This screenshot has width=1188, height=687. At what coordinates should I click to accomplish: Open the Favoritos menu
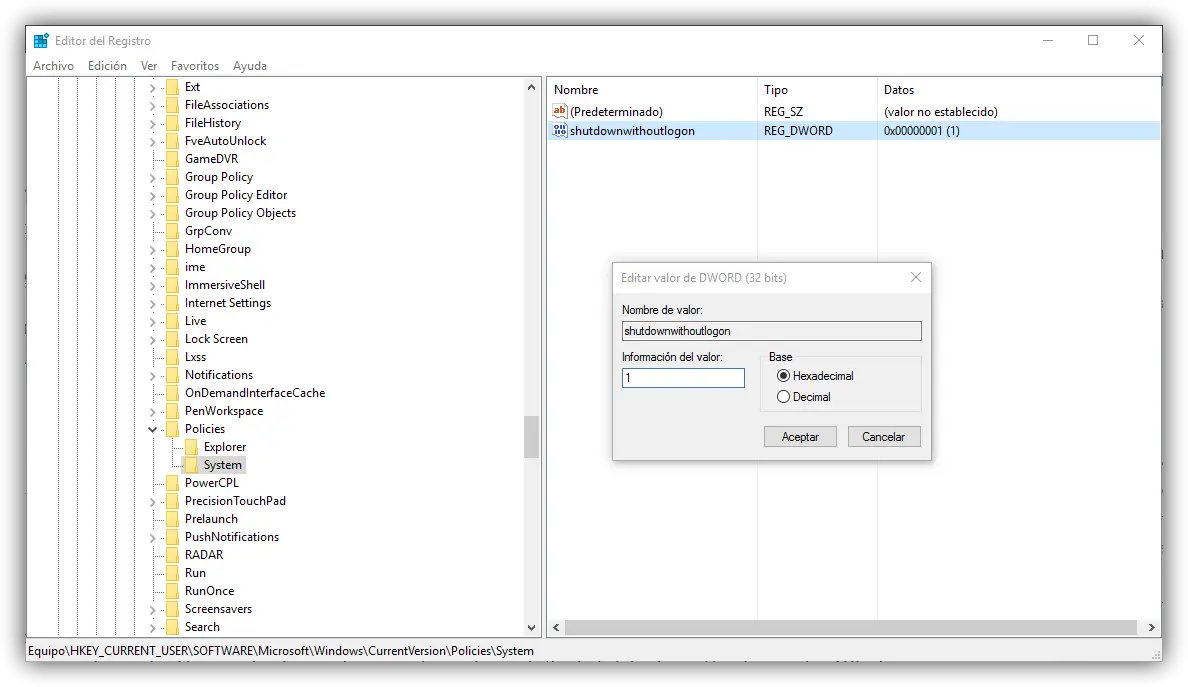tap(195, 66)
